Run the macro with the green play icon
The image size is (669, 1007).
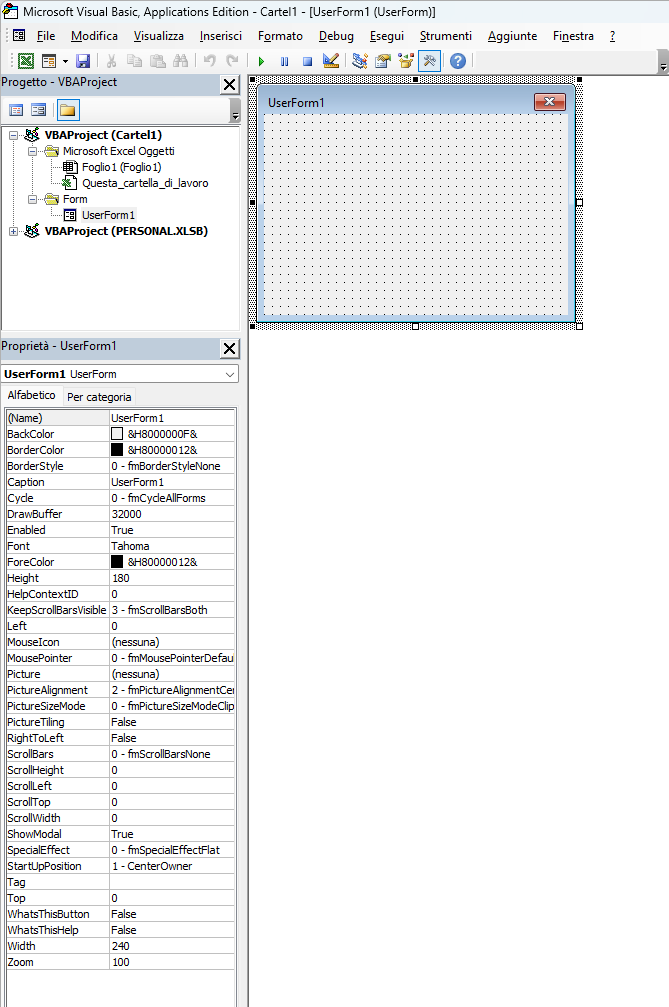click(261, 61)
